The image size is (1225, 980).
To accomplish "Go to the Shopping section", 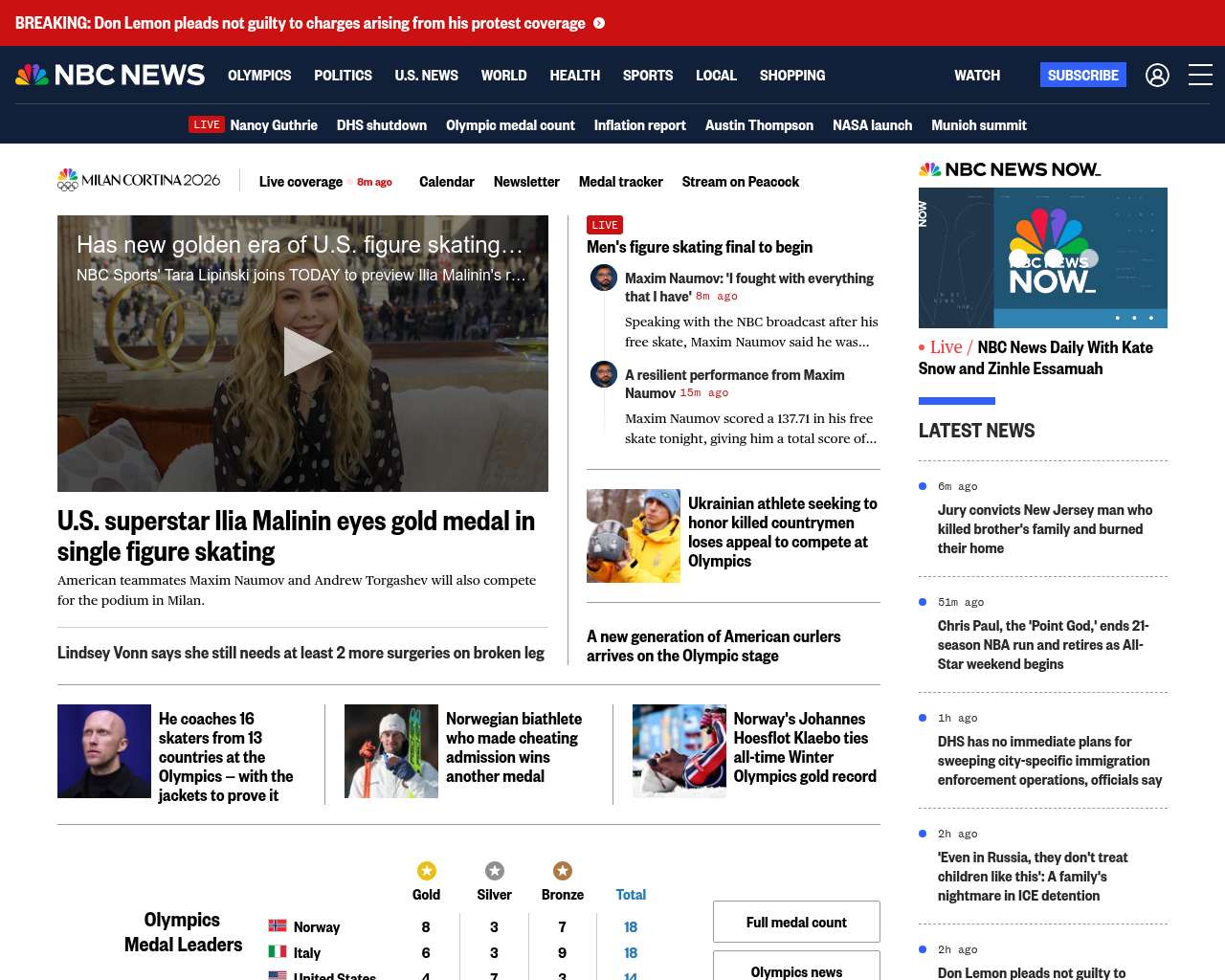I will point(791,75).
